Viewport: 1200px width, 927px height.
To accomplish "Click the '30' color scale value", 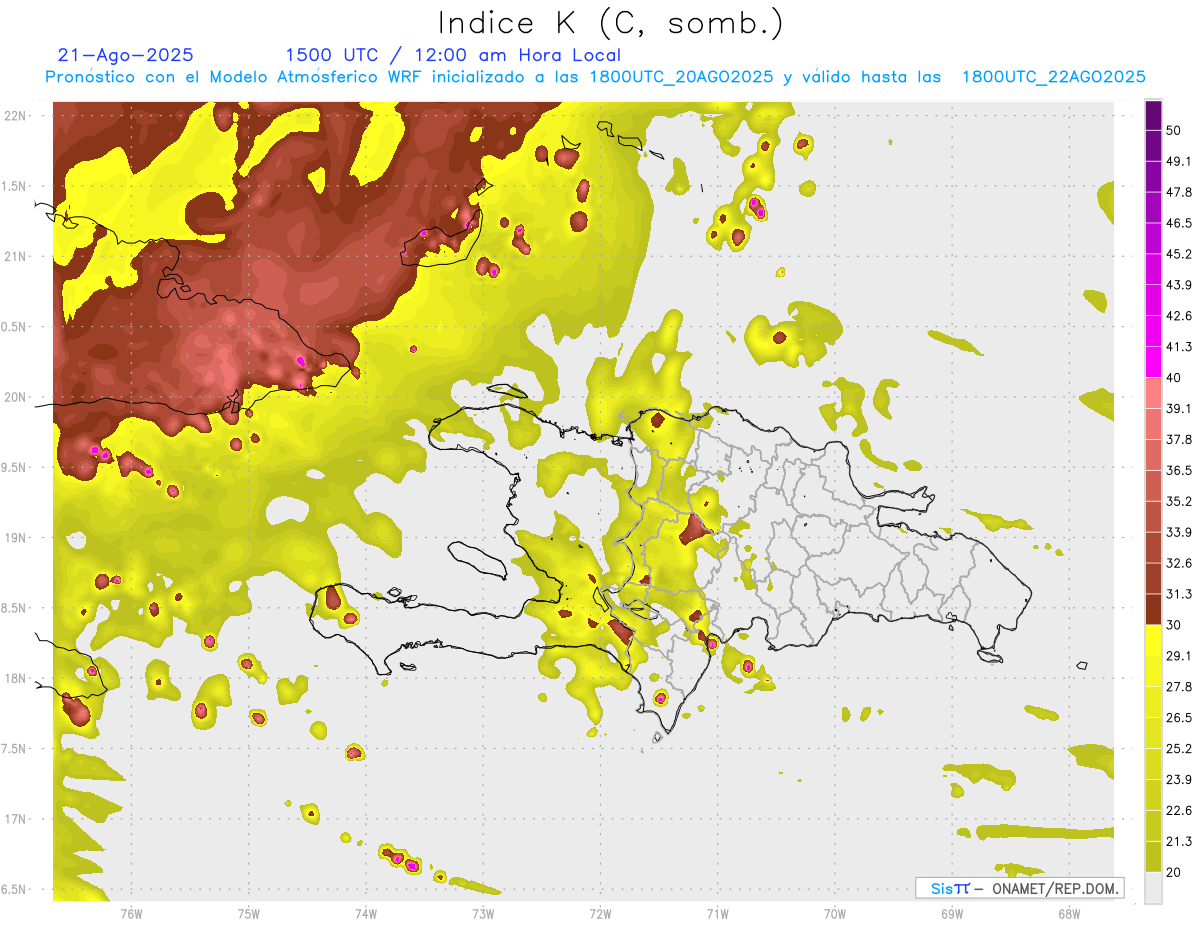I will [1174, 625].
